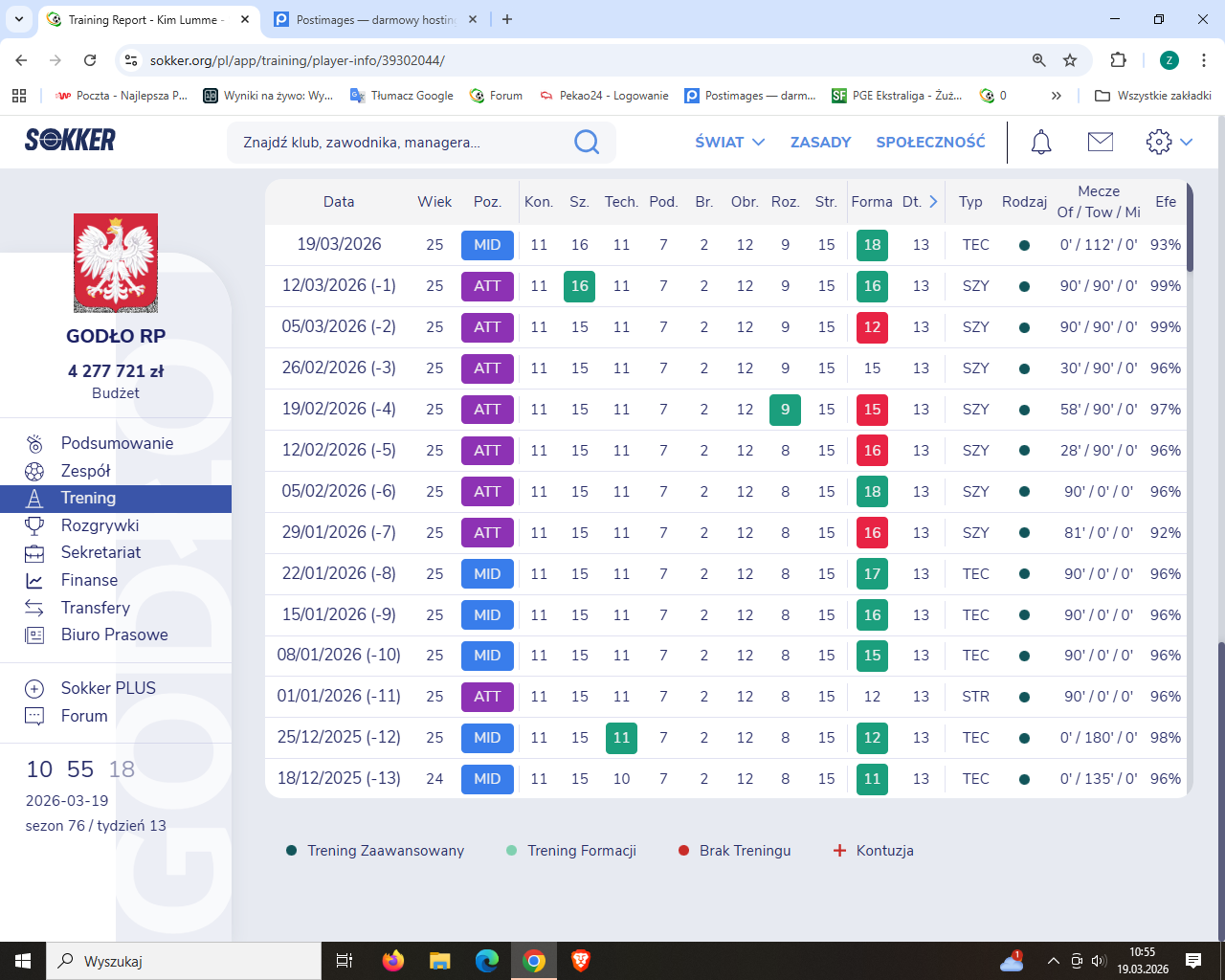Click ATT badge in 12/03/2026 row
Screen dimensions: 1225x980
487,286
